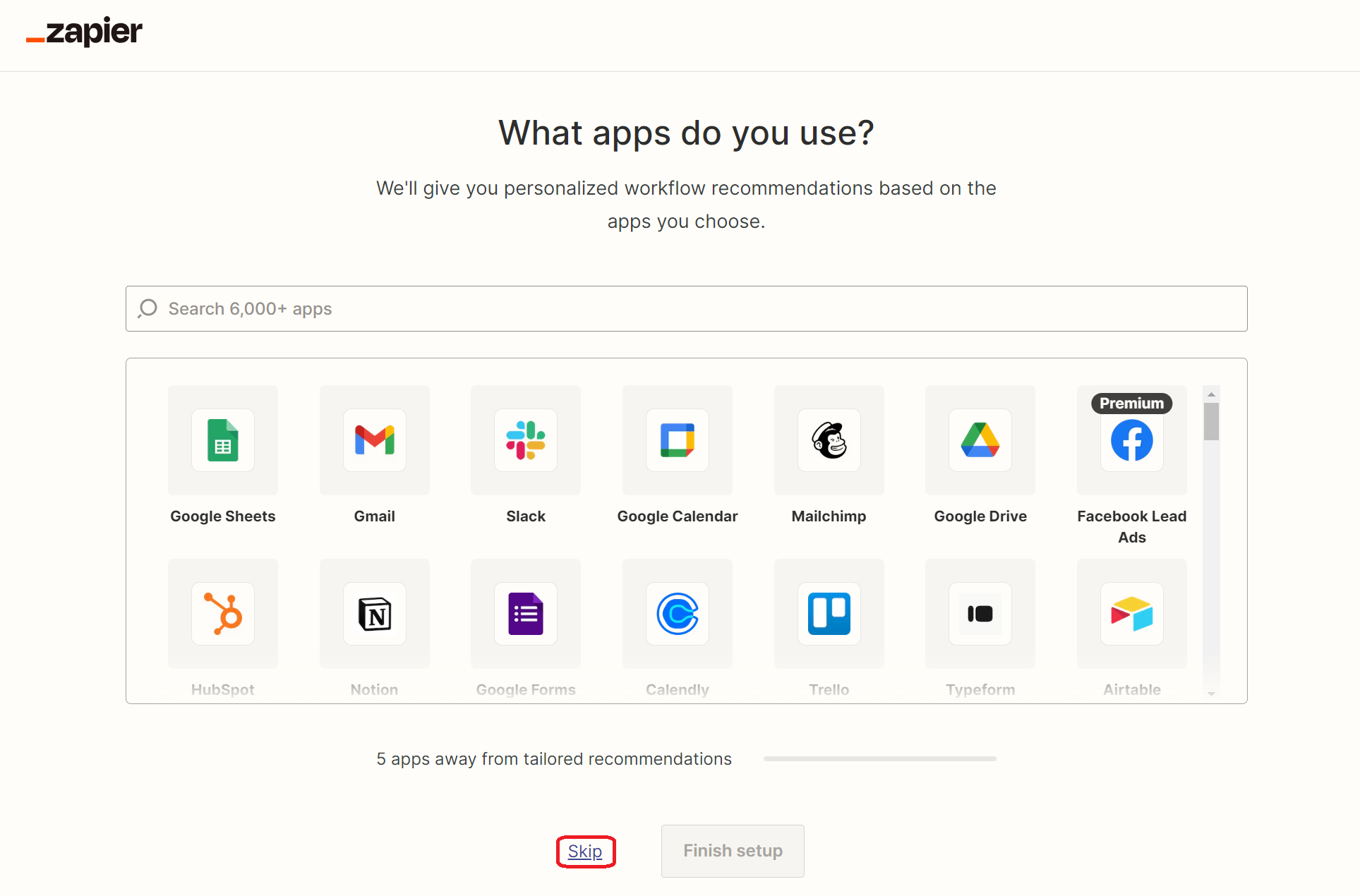Pick the Slack app icon
Image resolution: width=1360 pixels, height=896 pixels.
click(526, 440)
